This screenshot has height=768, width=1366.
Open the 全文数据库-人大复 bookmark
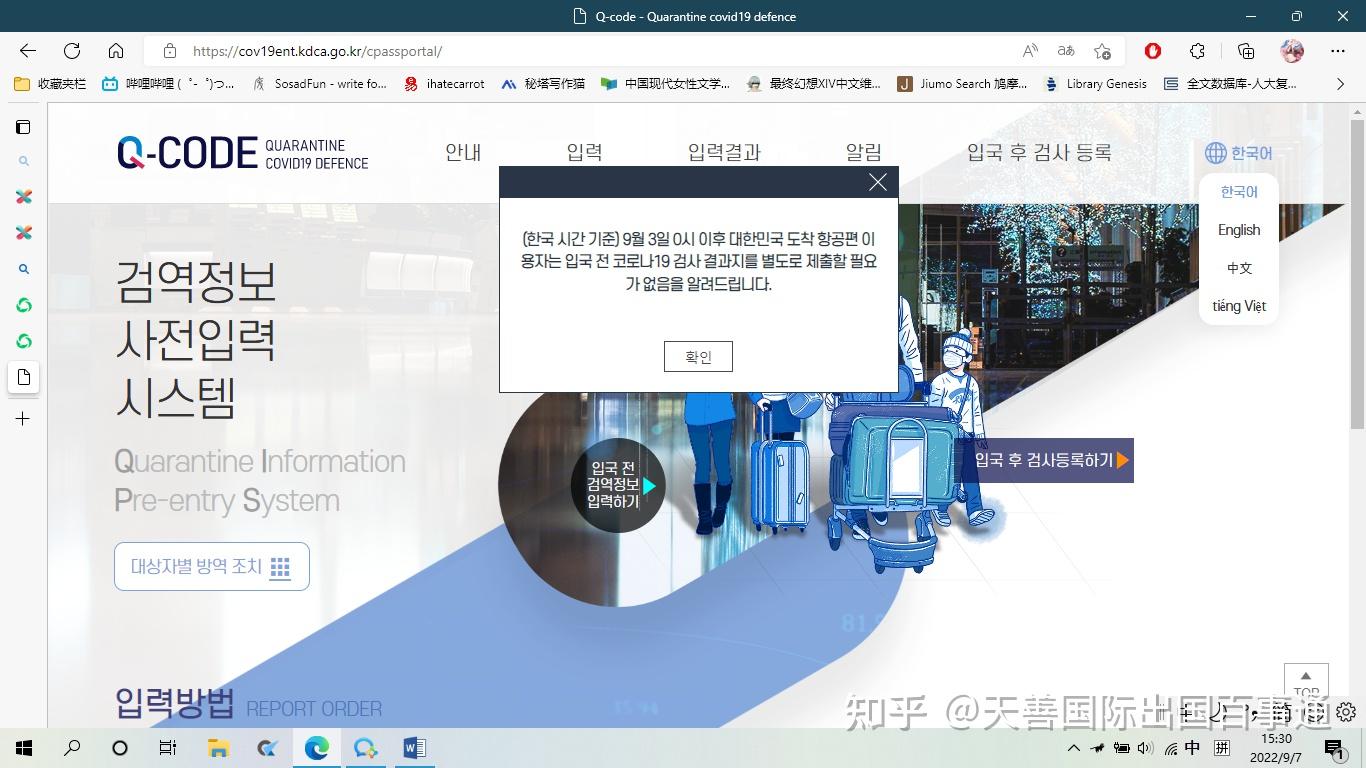click(x=1230, y=84)
